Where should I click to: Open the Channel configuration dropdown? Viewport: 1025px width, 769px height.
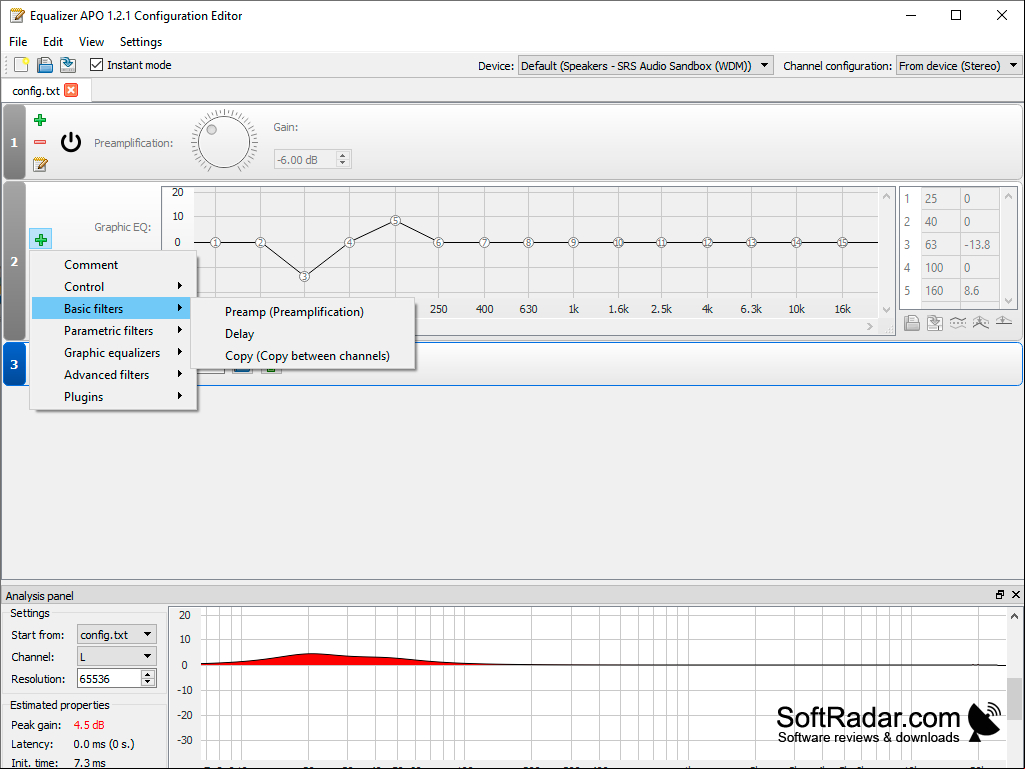tap(958, 65)
